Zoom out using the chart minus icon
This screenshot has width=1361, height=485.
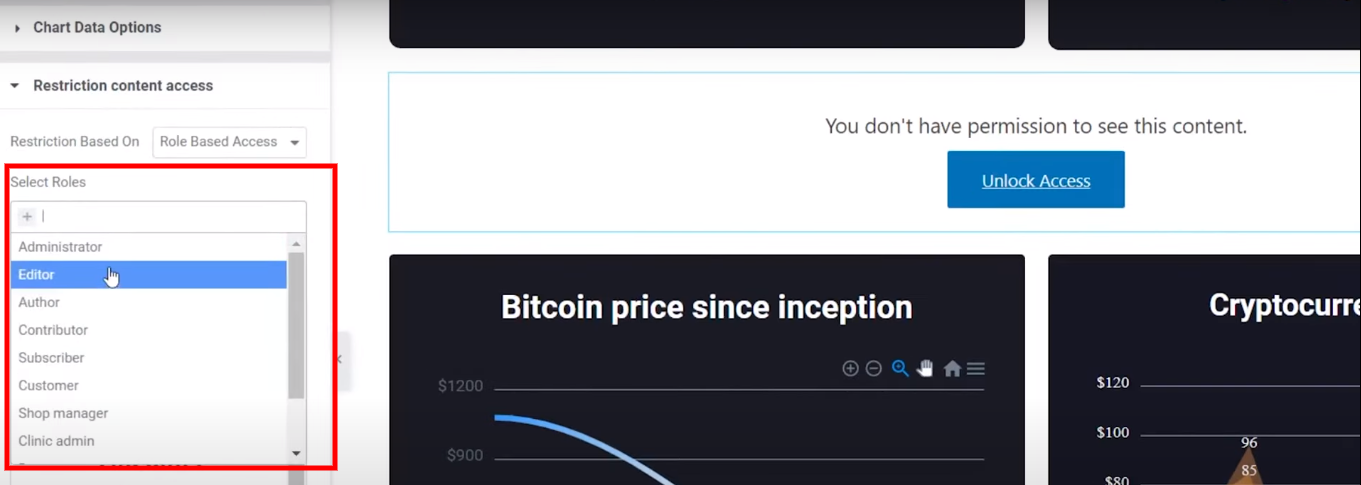(873, 368)
